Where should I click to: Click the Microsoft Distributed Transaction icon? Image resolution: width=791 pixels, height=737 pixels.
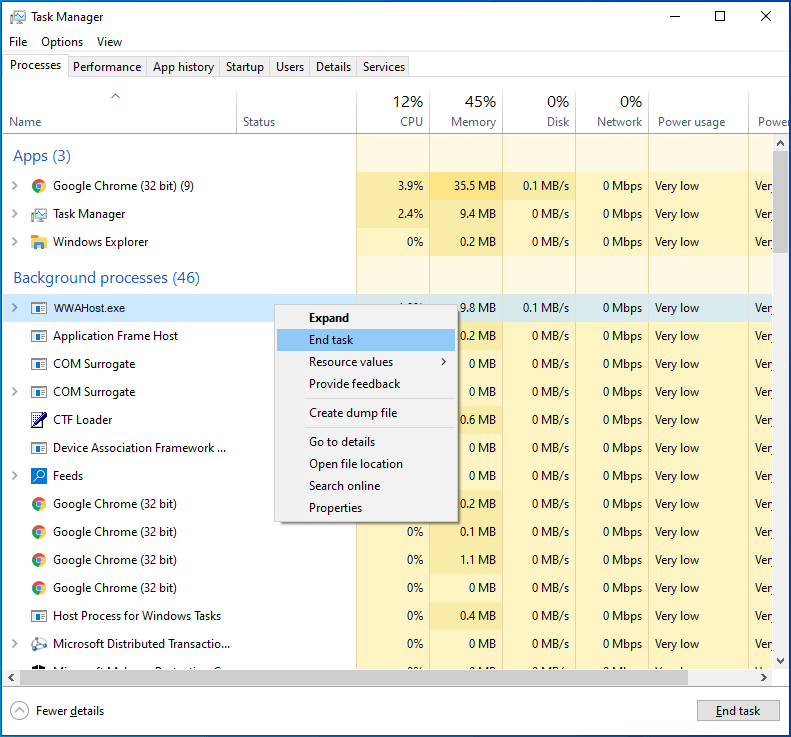coord(39,644)
